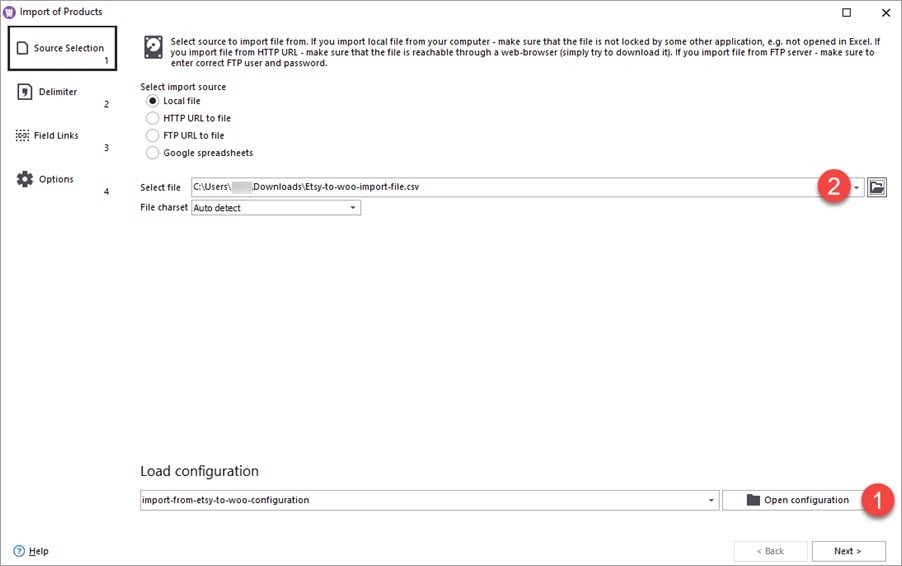Pick the Google spreadsheets import source
Screen dimensions: 902x566
pos(152,153)
